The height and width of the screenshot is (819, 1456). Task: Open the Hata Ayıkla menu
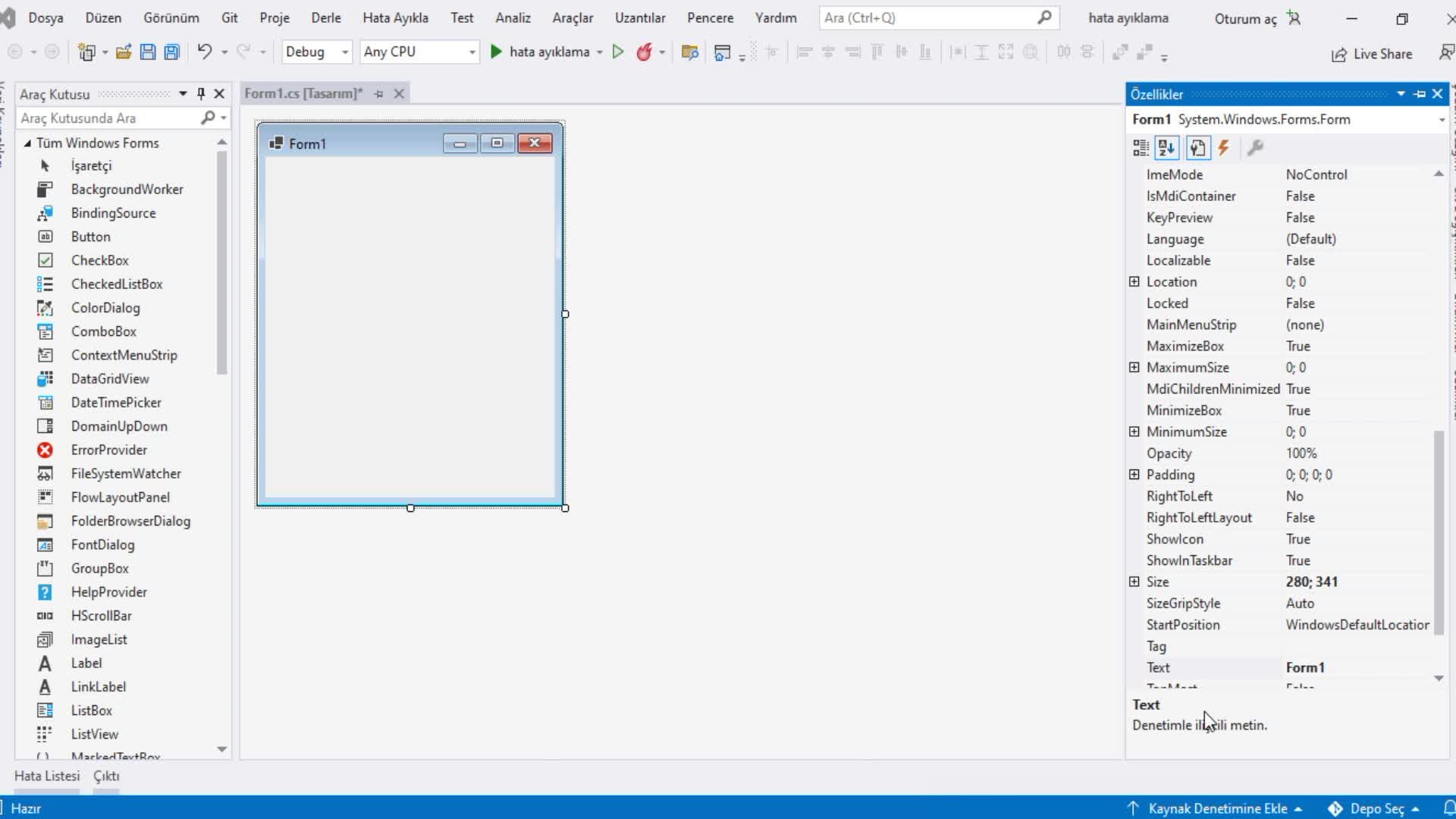[x=395, y=17]
